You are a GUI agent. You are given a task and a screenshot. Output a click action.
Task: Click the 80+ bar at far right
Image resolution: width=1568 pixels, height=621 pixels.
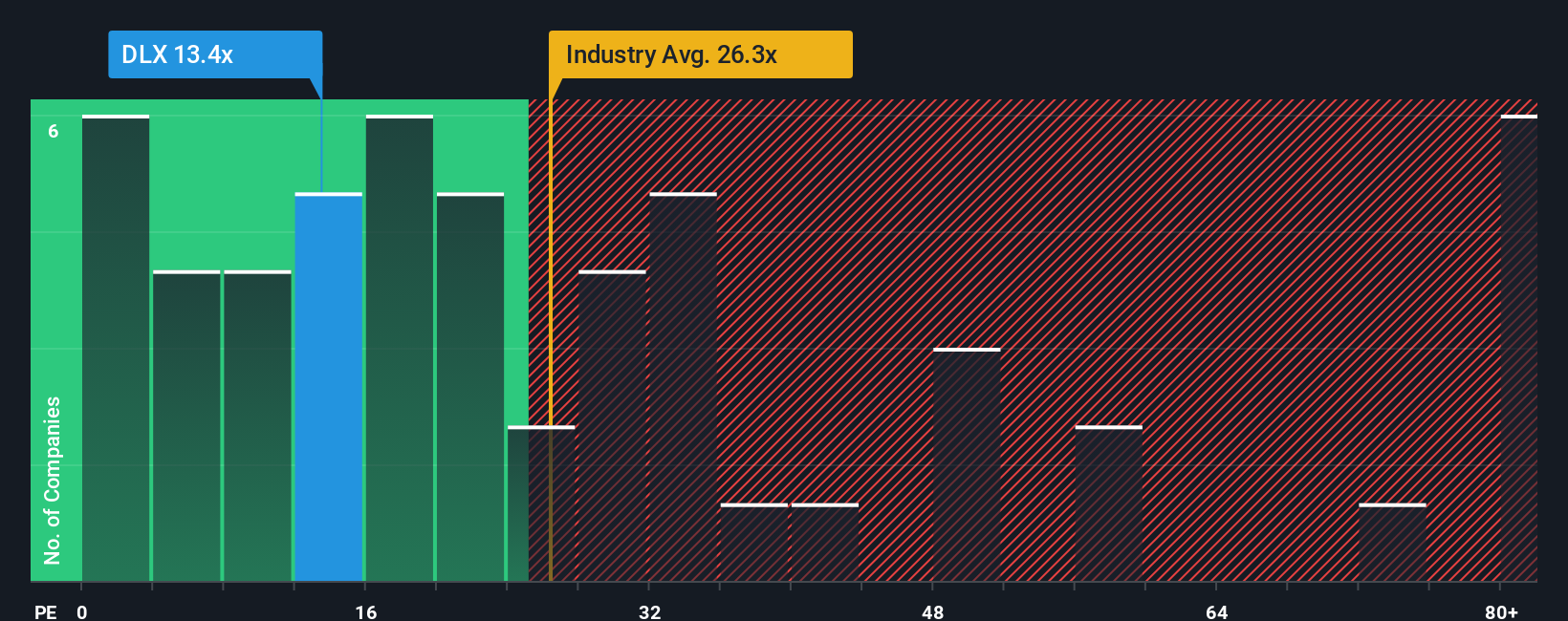[x=1519, y=348]
